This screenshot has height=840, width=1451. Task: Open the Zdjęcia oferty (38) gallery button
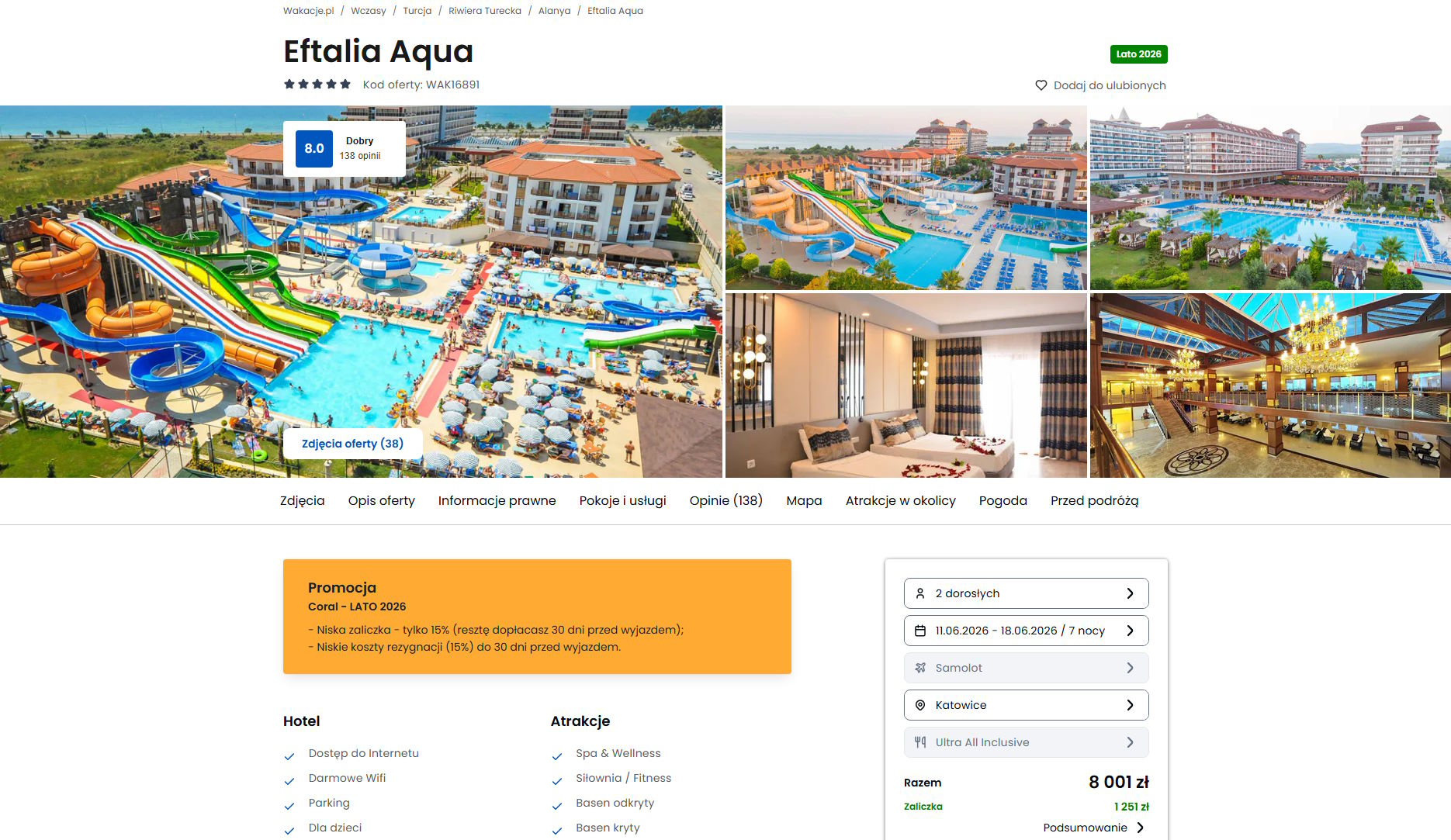[x=353, y=444]
